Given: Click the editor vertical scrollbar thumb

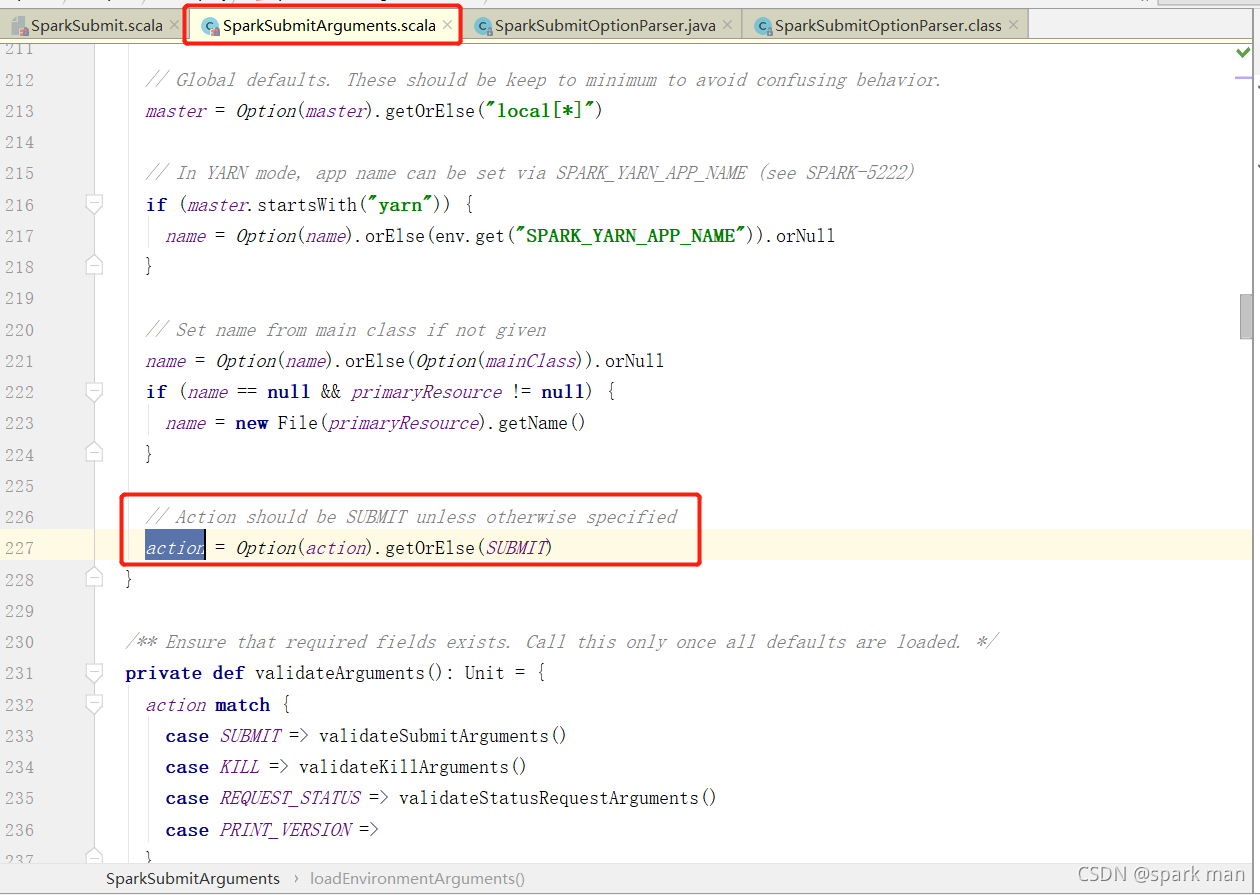Looking at the screenshot, I should (1246, 317).
